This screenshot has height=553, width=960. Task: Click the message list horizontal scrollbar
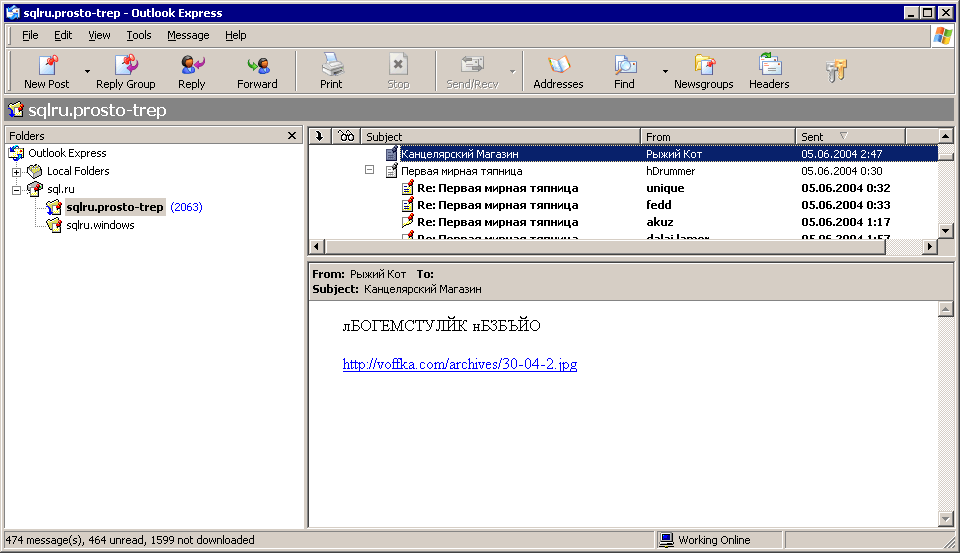point(620,246)
